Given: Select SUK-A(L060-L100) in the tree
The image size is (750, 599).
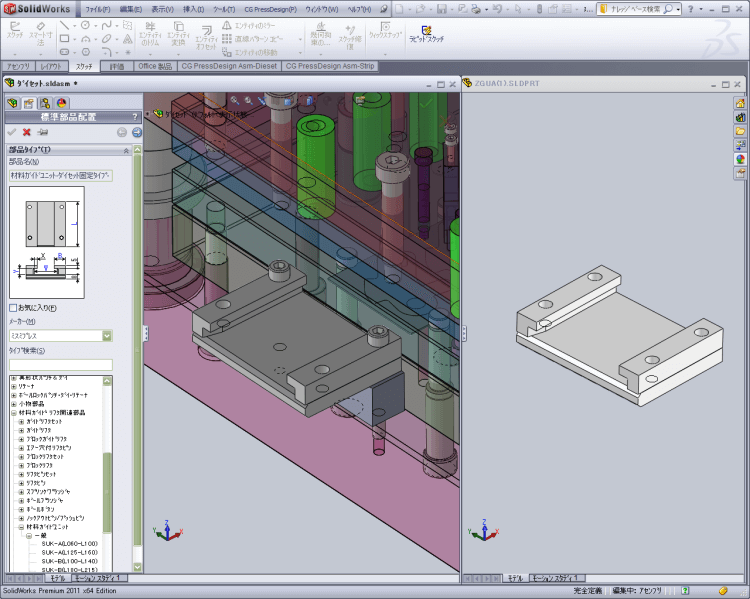Looking at the screenshot, I should [x=69, y=544].
